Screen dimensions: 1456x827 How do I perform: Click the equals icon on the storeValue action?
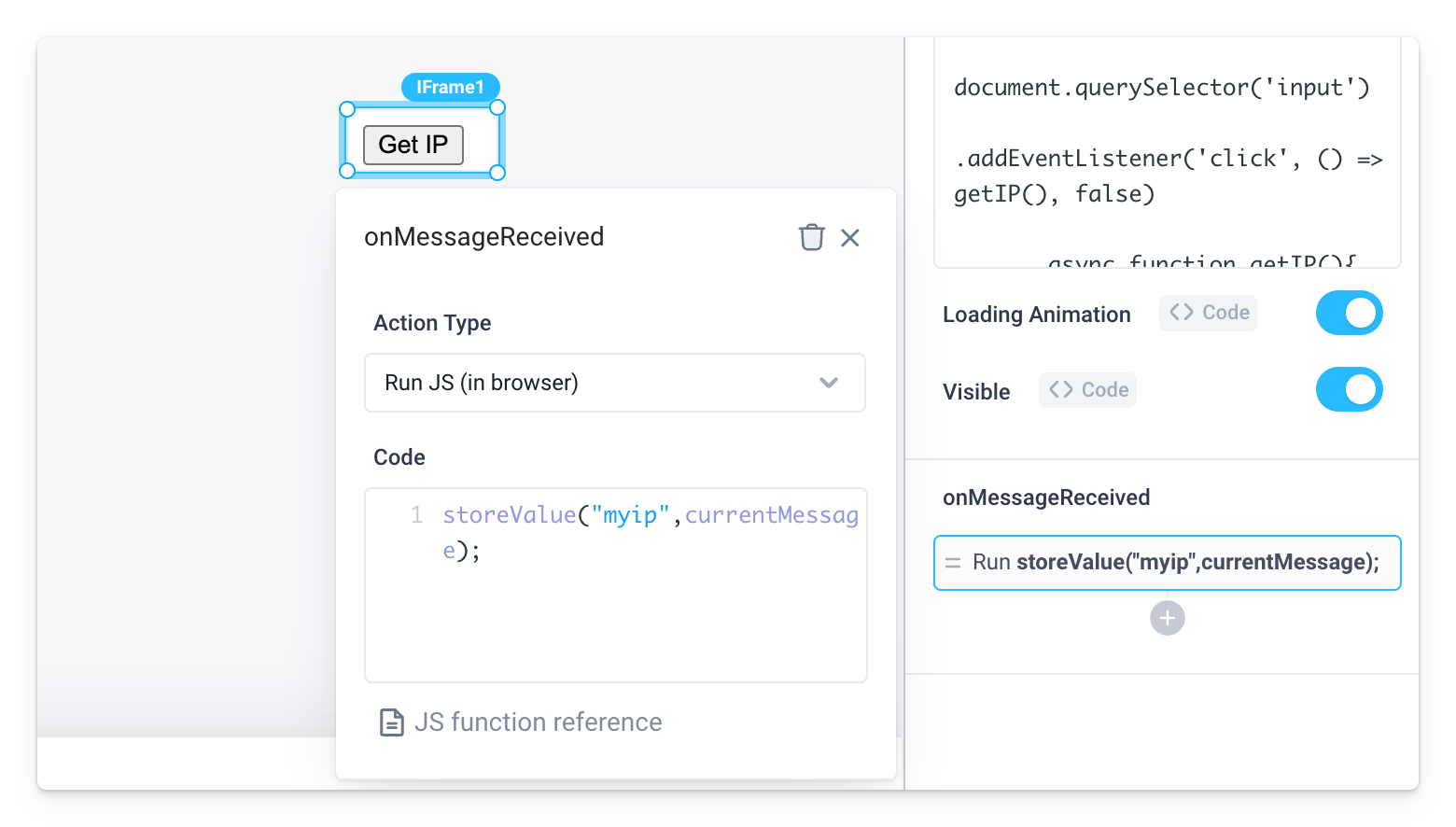coord(954,562)
